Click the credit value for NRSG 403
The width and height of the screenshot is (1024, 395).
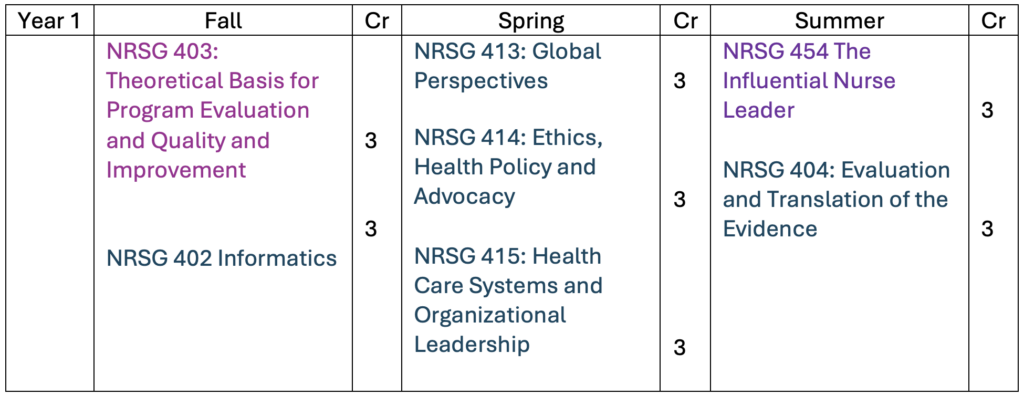coord(371,141)
